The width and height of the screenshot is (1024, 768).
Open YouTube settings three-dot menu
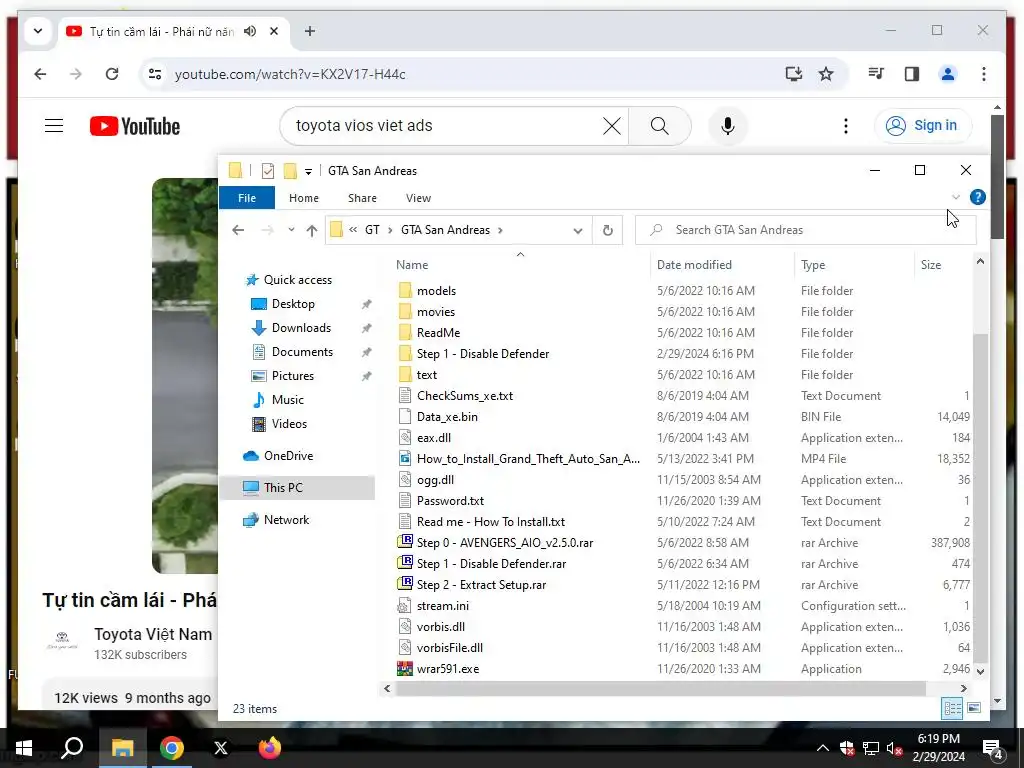(x=846, y=125)
